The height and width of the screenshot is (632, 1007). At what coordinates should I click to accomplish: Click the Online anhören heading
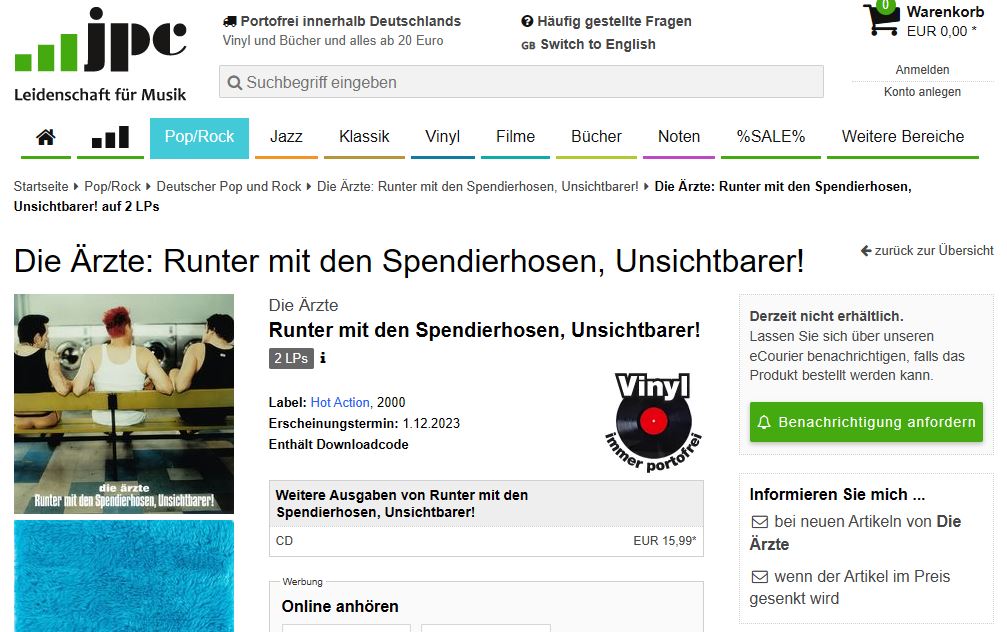(x=340, y=606)
